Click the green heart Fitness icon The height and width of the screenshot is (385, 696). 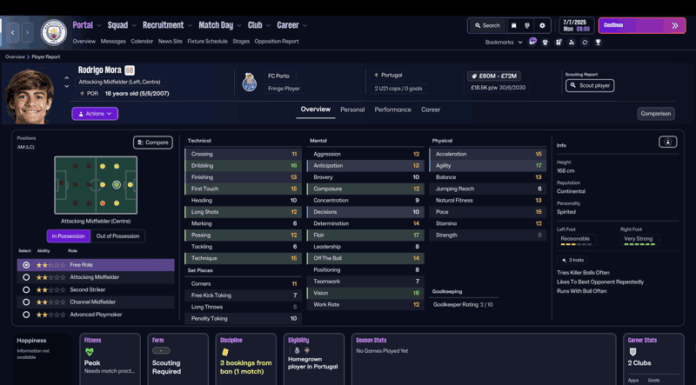pyautogui.click(x=89, y=352)
